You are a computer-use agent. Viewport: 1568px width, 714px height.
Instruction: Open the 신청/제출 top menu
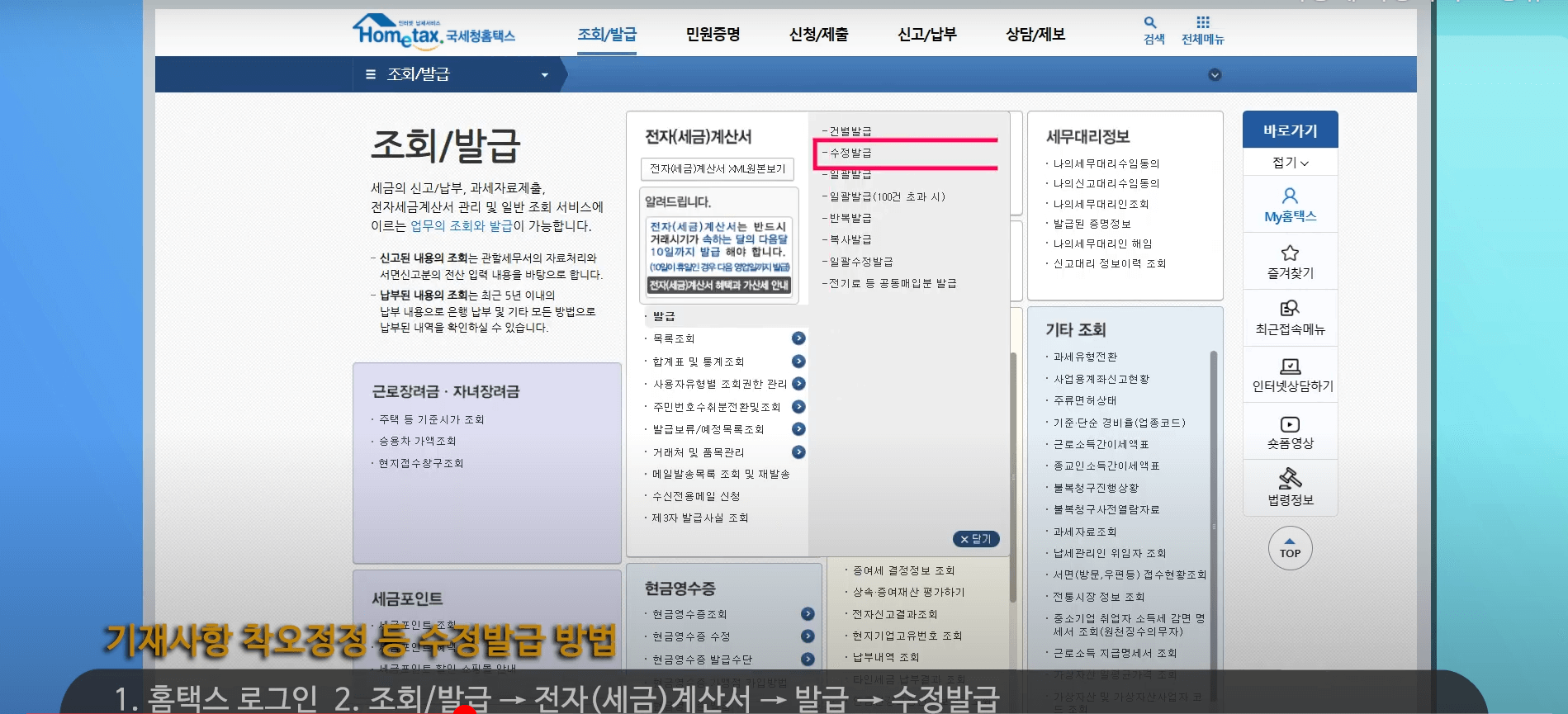pos(818,35)
